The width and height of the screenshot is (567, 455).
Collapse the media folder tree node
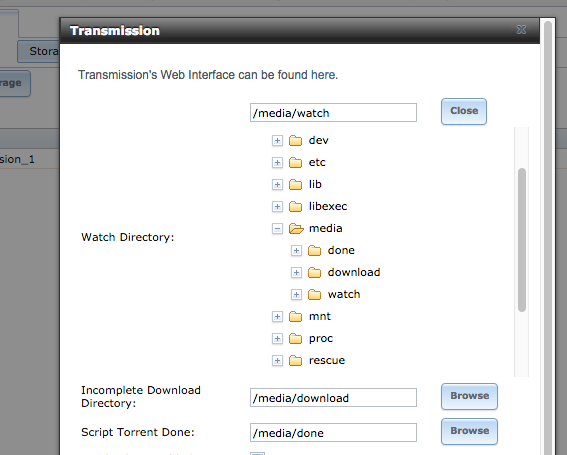click(x=277, y=229)
